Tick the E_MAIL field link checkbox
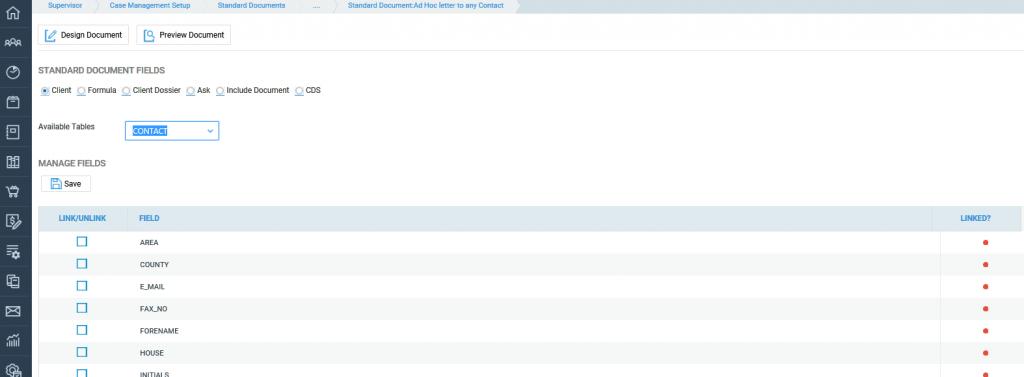 point(82,286)
